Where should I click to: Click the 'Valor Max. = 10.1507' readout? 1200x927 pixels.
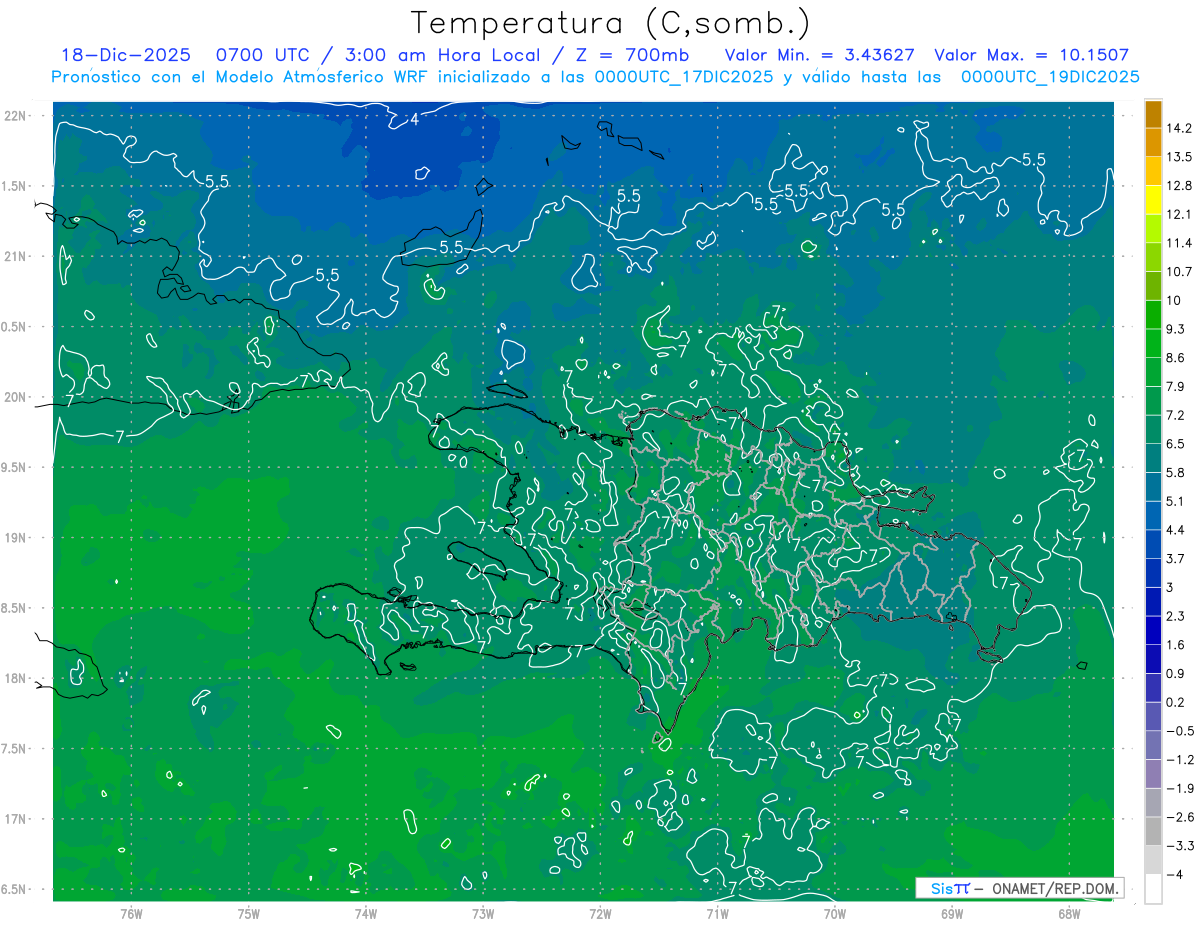(1032, 55)
